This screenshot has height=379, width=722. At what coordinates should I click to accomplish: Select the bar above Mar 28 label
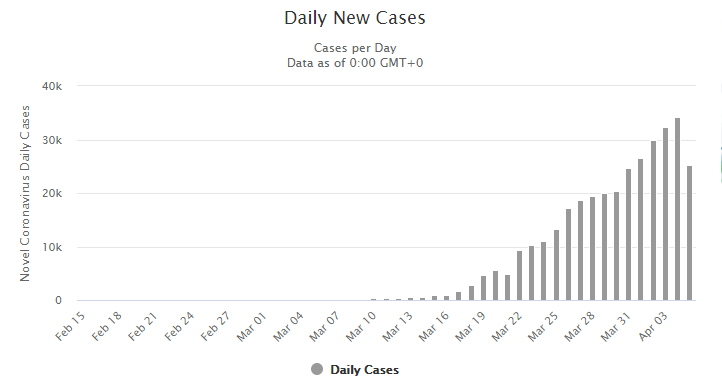coord(593,249)
